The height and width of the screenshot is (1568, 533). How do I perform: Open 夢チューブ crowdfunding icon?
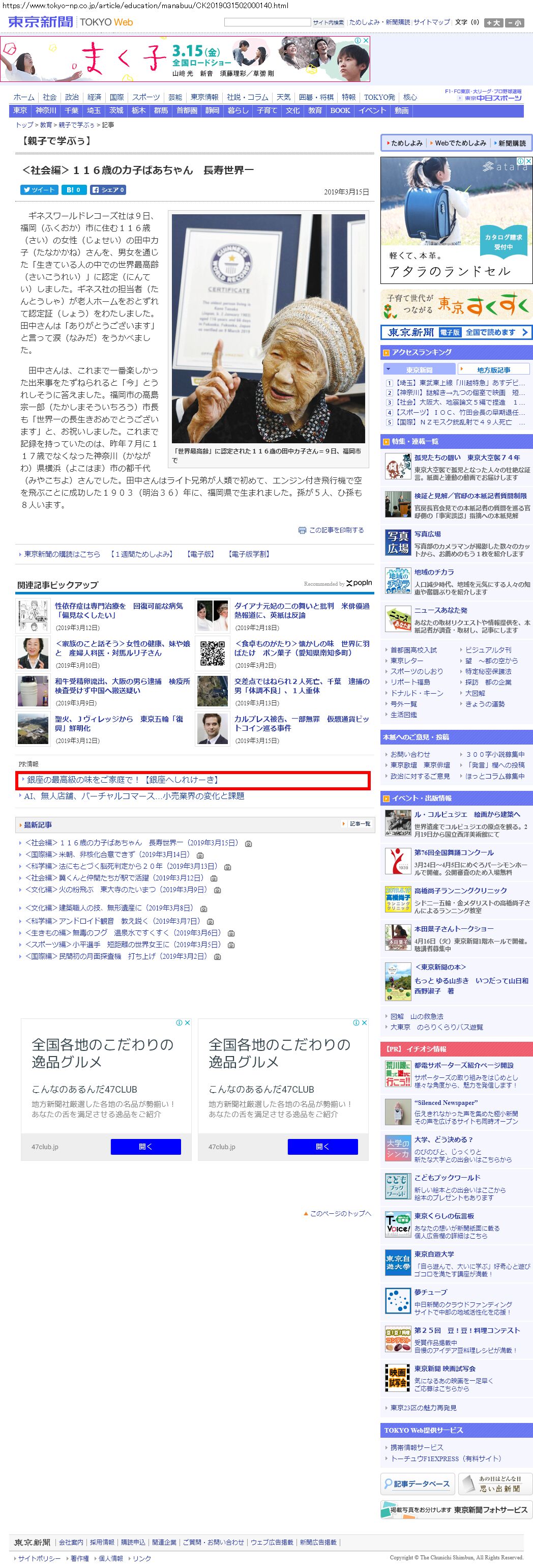(398, 1301)
